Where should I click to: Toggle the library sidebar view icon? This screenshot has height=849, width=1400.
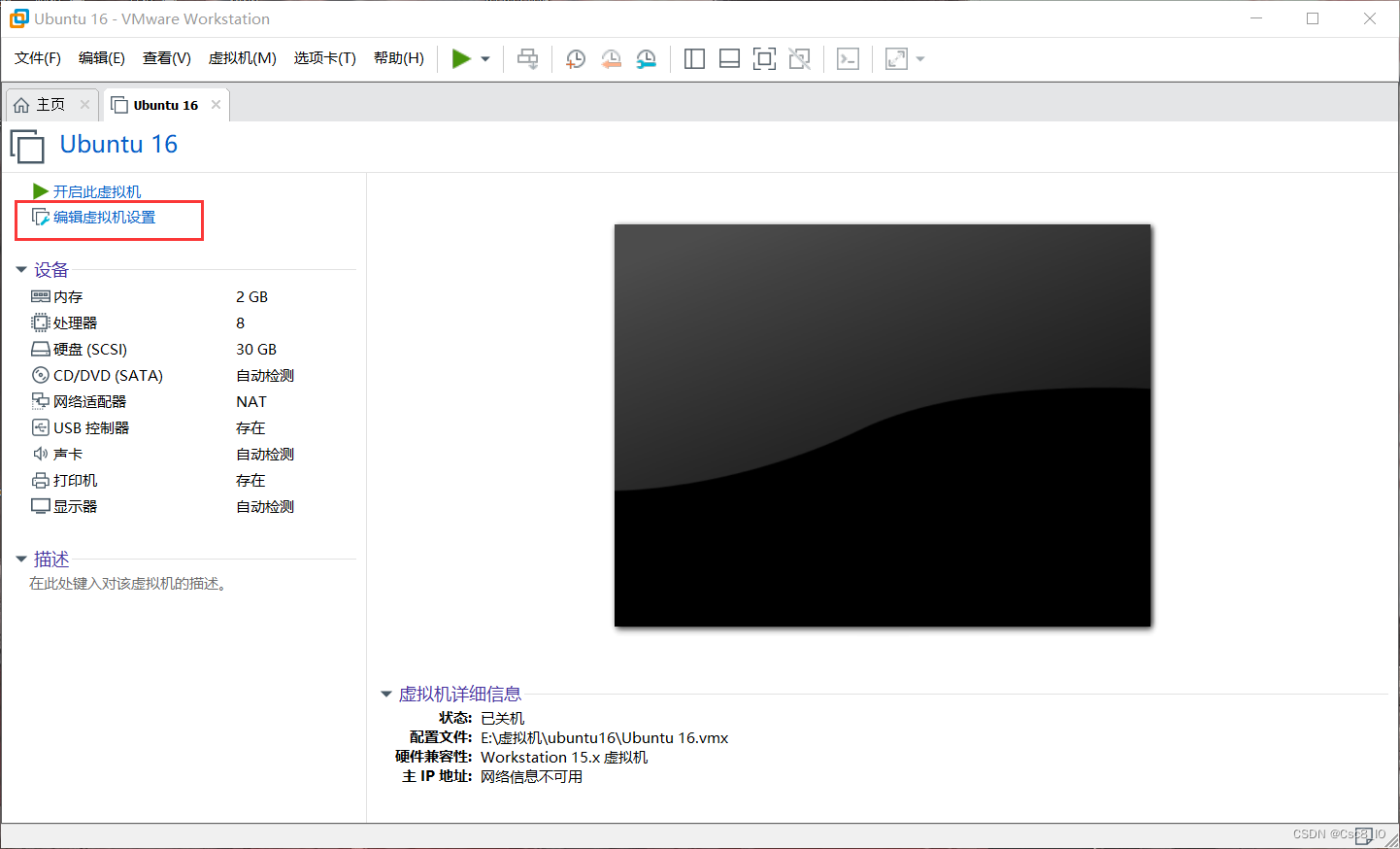pyautogui.click(x=694, y=59)
